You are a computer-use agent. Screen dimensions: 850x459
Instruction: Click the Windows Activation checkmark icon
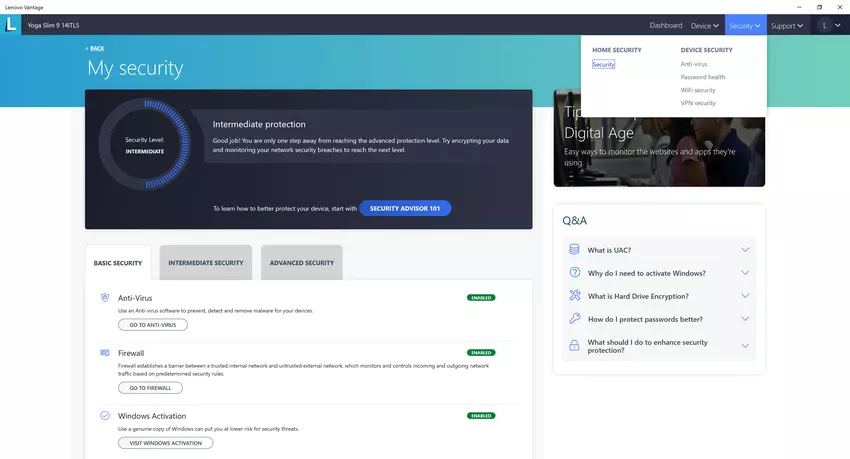pos(105,416)
